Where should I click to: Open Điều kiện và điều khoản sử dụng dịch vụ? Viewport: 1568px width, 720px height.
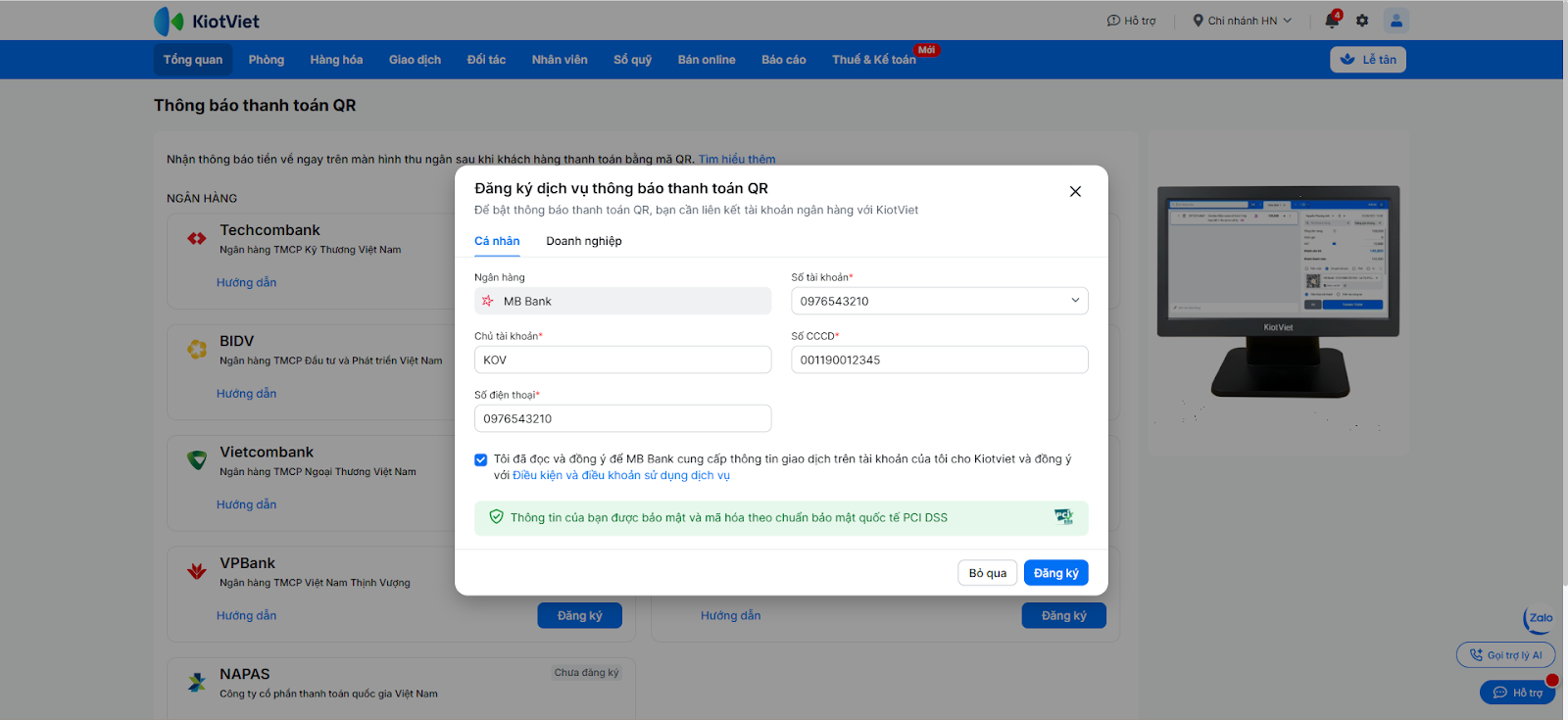621,475
